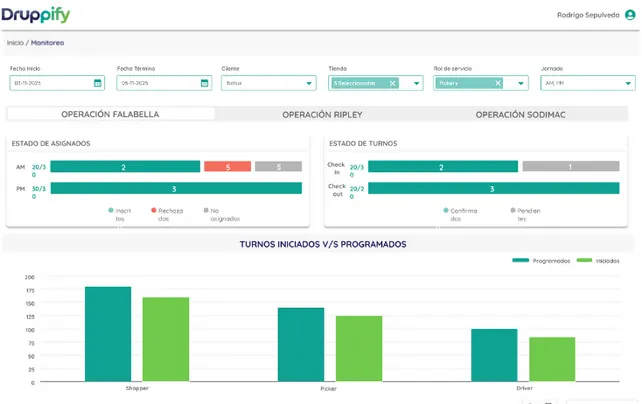Screen dimensions: 642x404
Task: Open the Fecha Término calendar picker
Action: click(204, 83)
